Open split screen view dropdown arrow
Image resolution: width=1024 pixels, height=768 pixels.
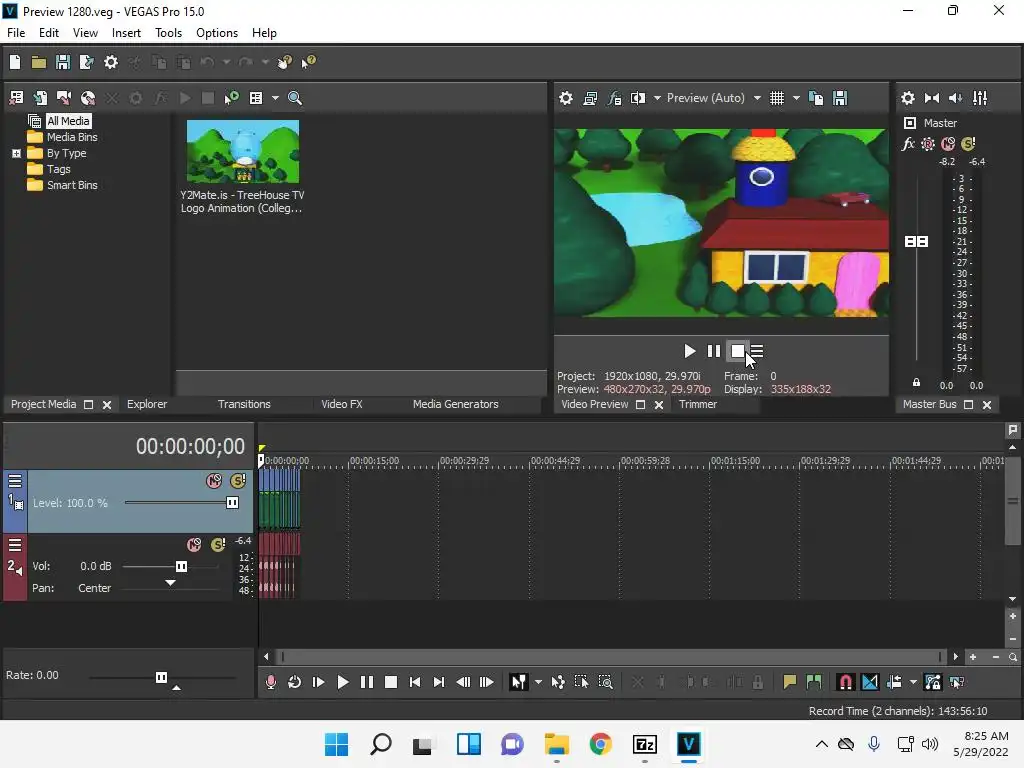tap(657, 98)
